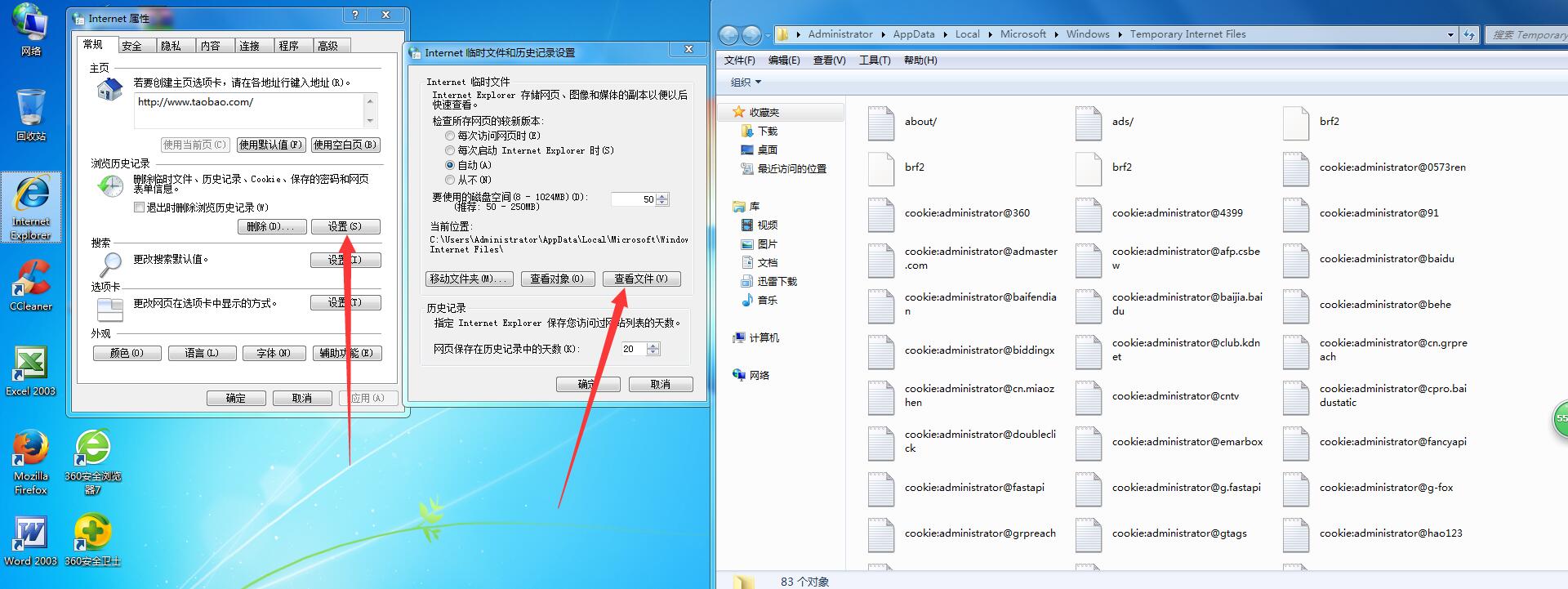This screenshot has width=1568, height=589.
Task: Open the 组织 dropdown menu
Action: click(746, 82)
